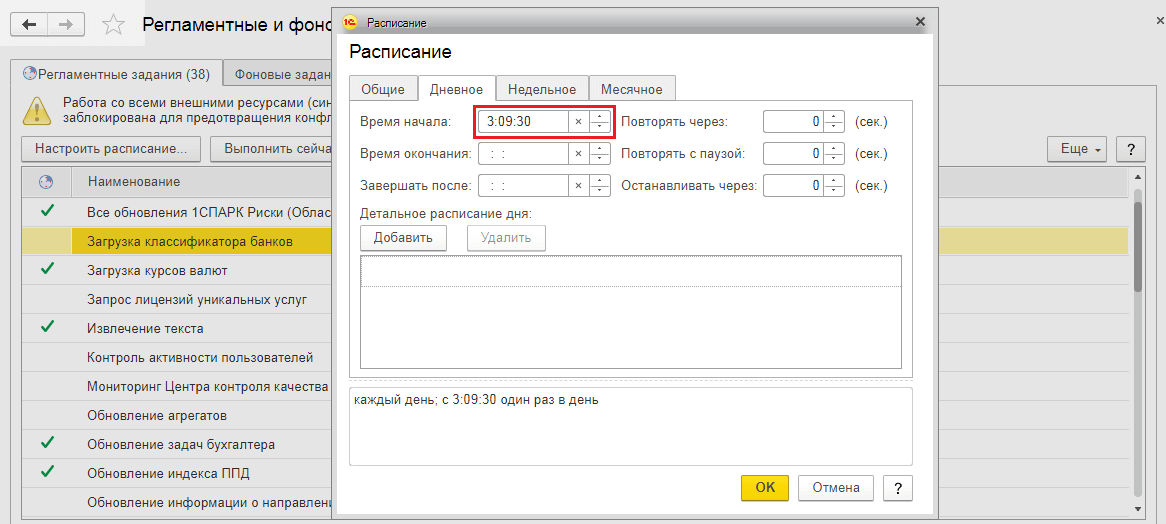Open help button next to Еще

[x=1130, y=149]
